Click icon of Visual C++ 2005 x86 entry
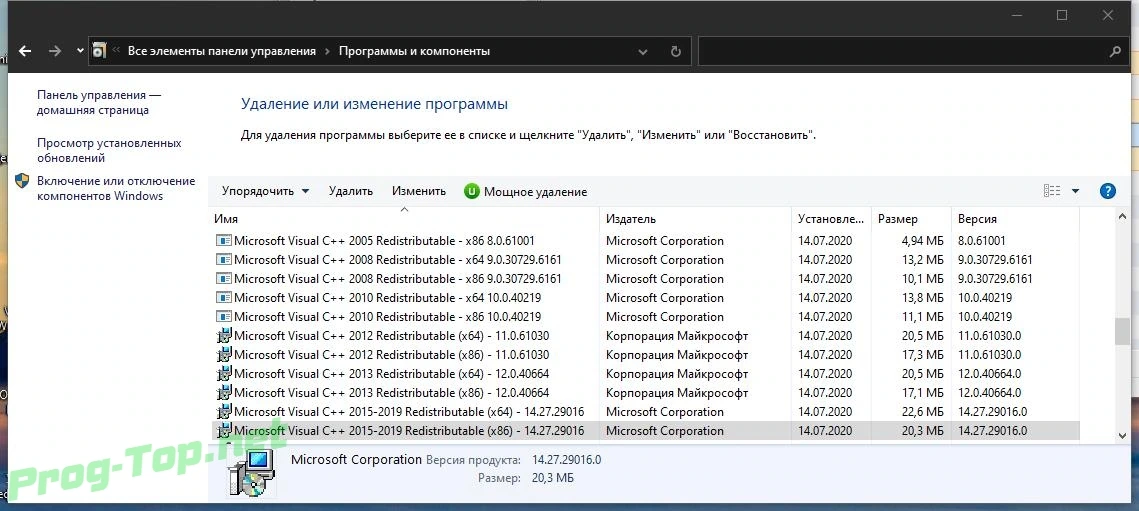Screen dimensions: 1139x511 click(224, 241)
